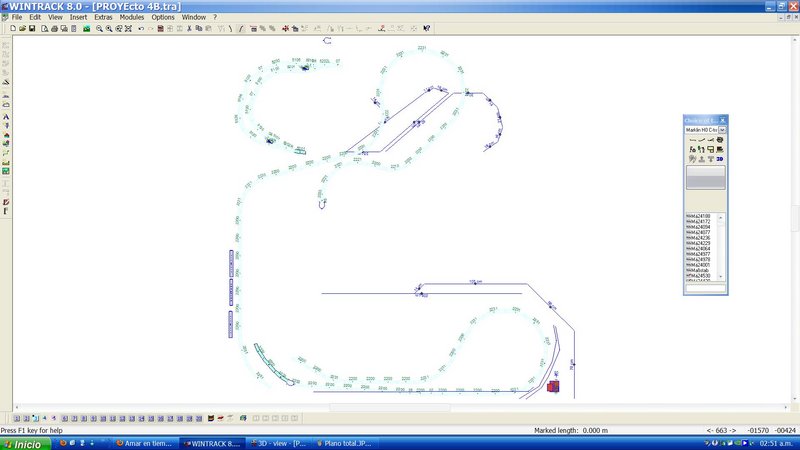The width and height of the screenshot is (800, 450).
Task: Switch to 'Plano total.JP...' taskbar window
Action: [344, 443]
